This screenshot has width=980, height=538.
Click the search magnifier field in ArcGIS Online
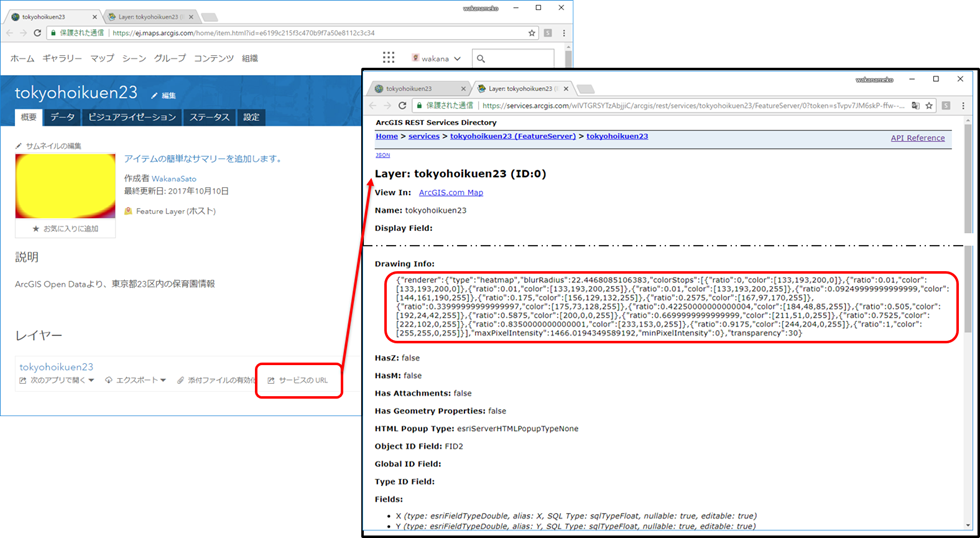coord(513,59)
